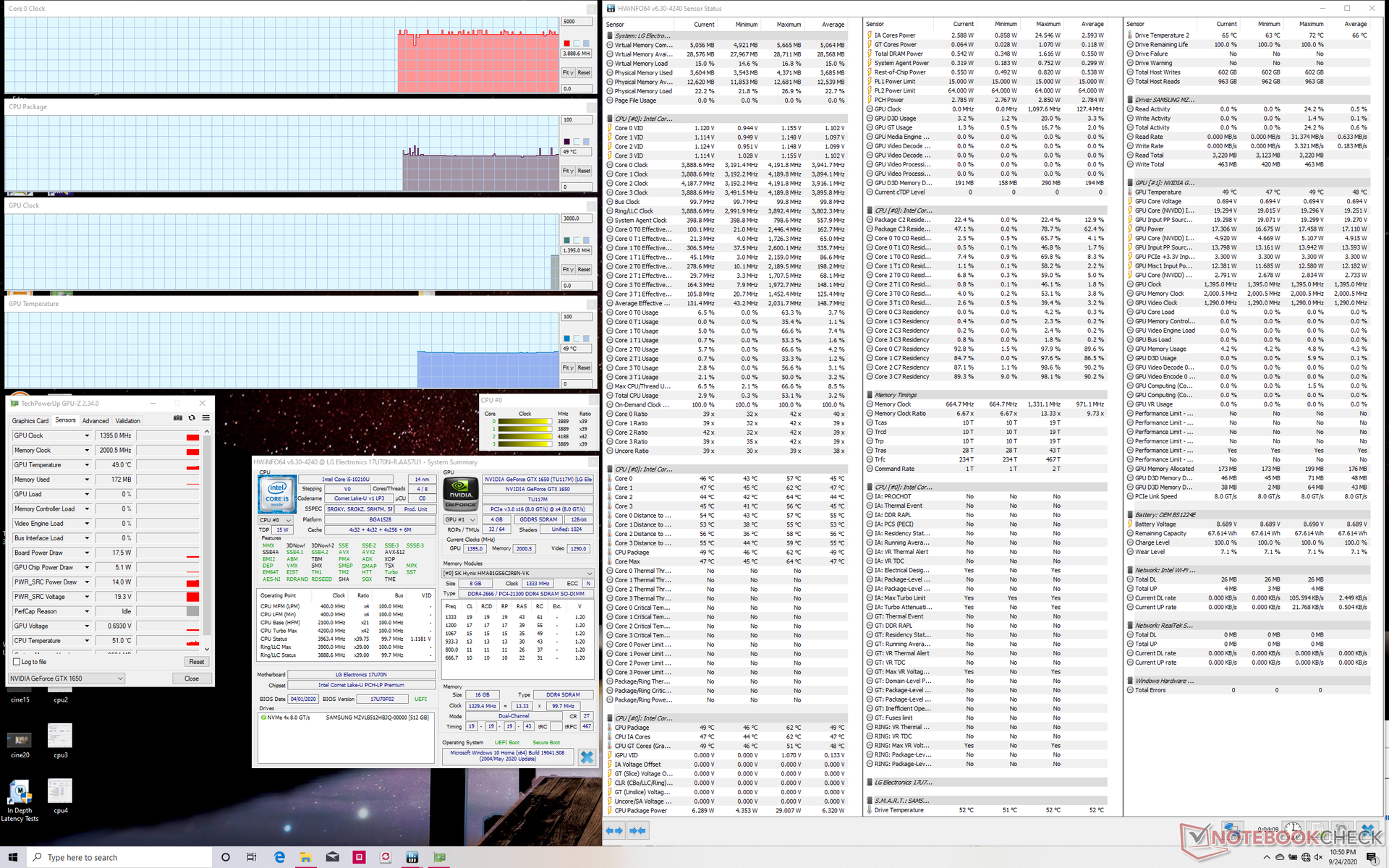Enable Log to file checkbox

pyautogui.click(x=17, y=662)
